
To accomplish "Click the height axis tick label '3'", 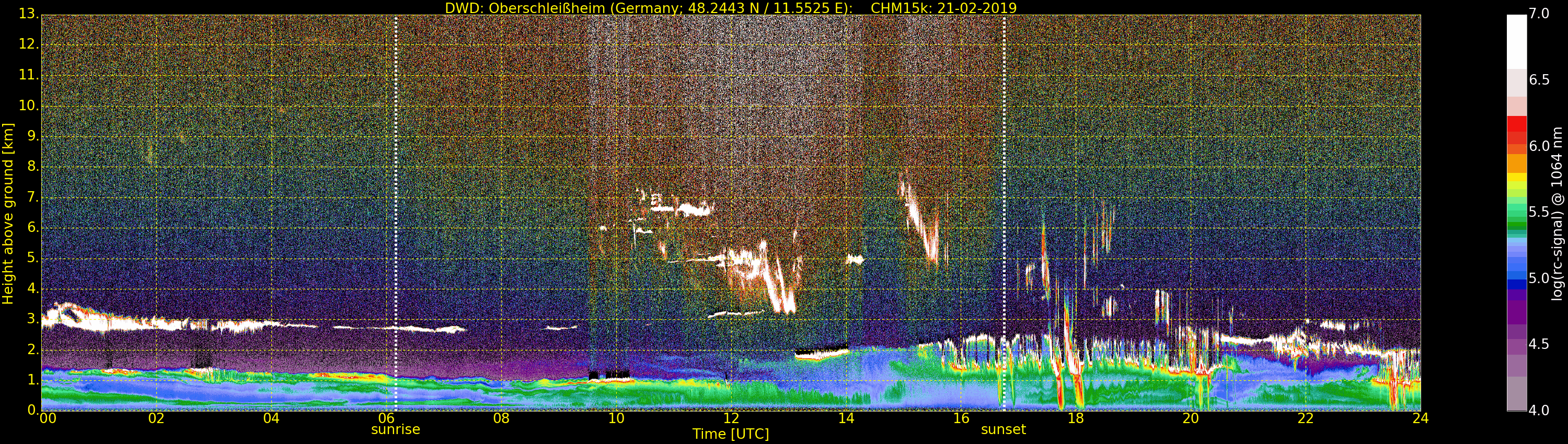I will tap(33, 318).
